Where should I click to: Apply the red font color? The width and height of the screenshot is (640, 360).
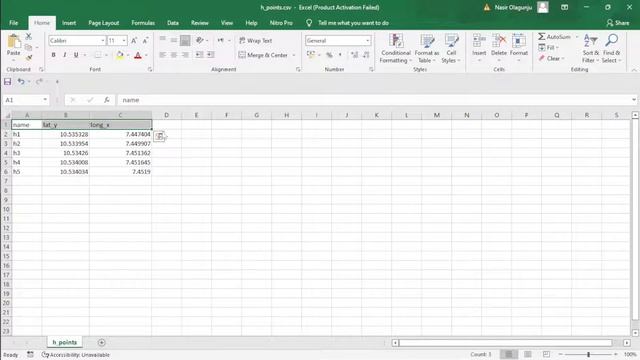(x=138, y=55)
